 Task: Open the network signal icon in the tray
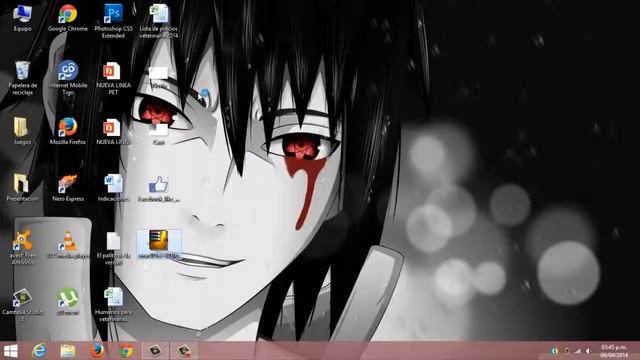pos(577,351)
